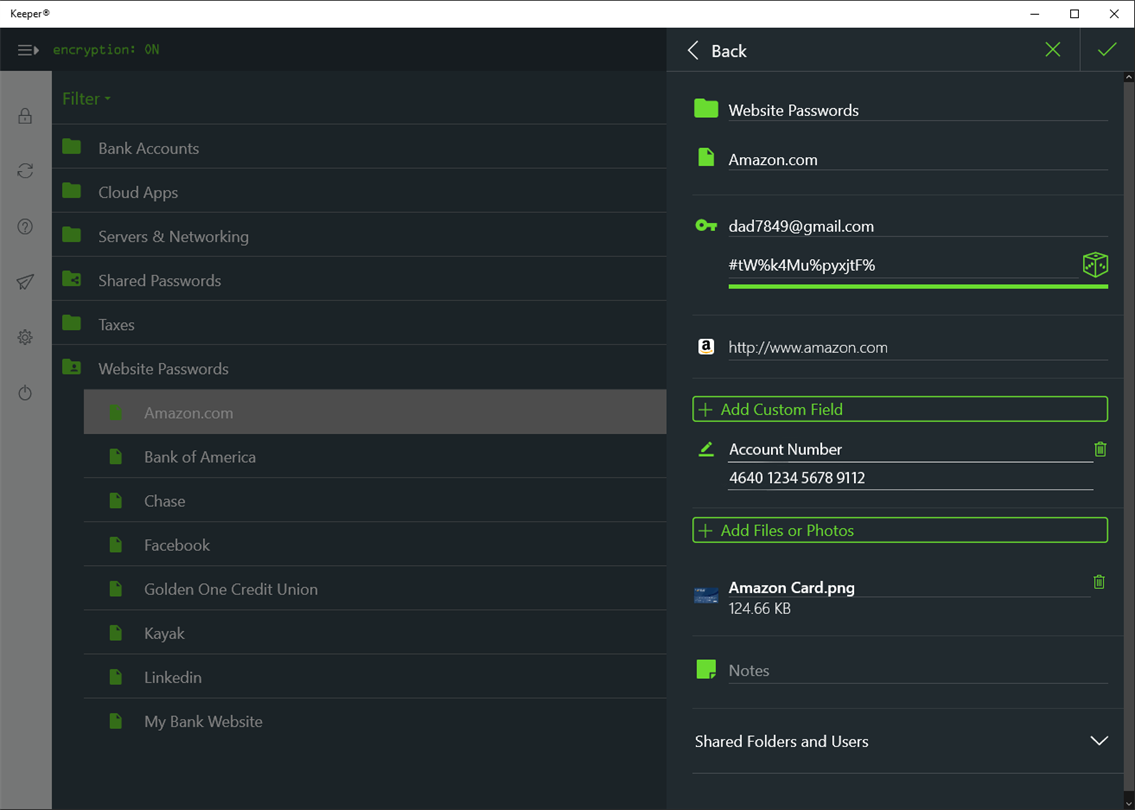Viewport: 1135px width, 810px height.
Task: Toggle the hamburger menu sidebar
Action: (x=27, y=50)
